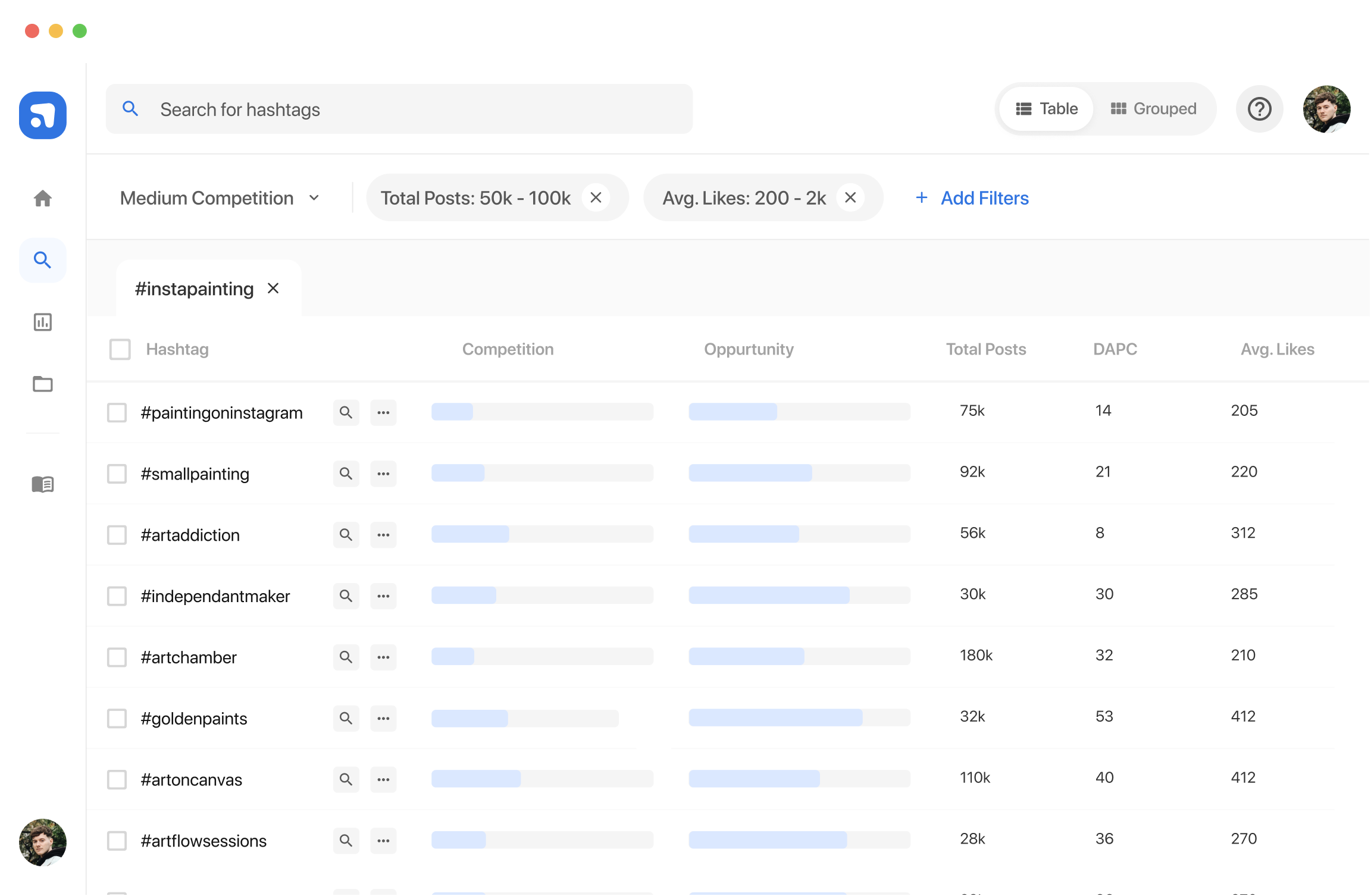Open the Folders section in the sidebar
Viewport: 1371px width, 896px height.
pos(42,384)
